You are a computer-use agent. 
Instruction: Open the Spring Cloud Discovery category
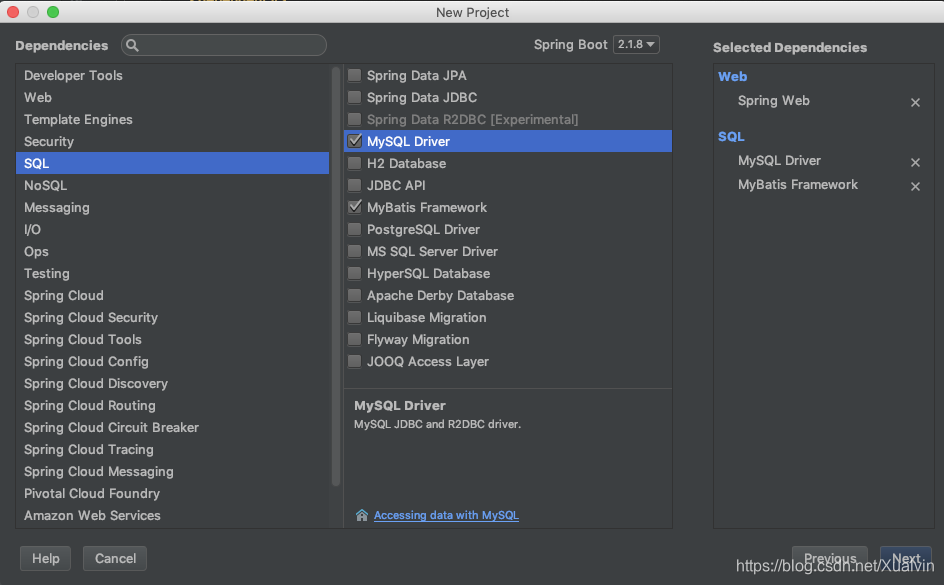[x=172, y=383]
